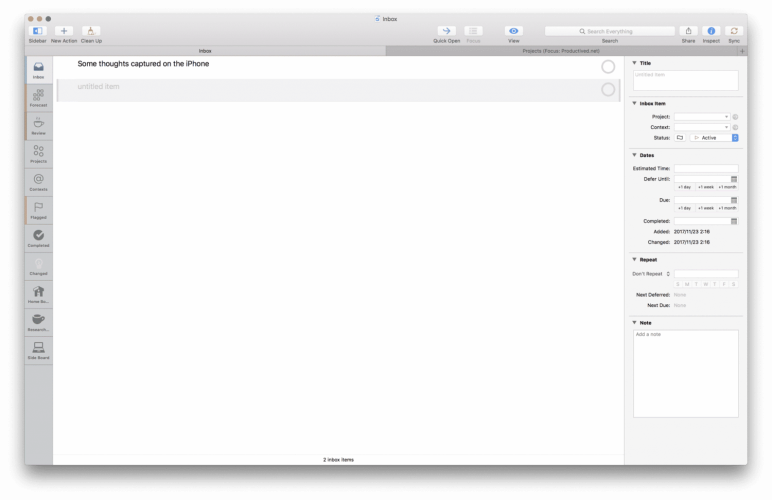Open the Forecast perspective
The height and width of the screenshot is (500, 772).
tap(38, 98)
